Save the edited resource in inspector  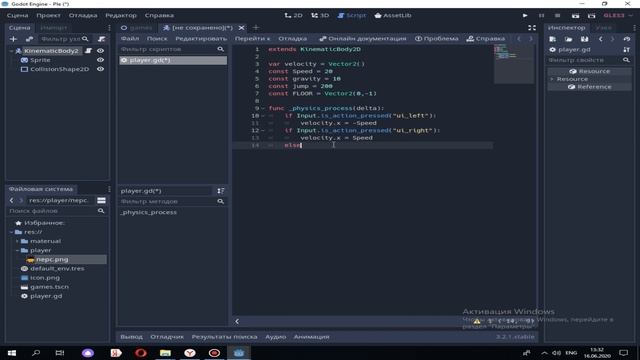[584, 39]
